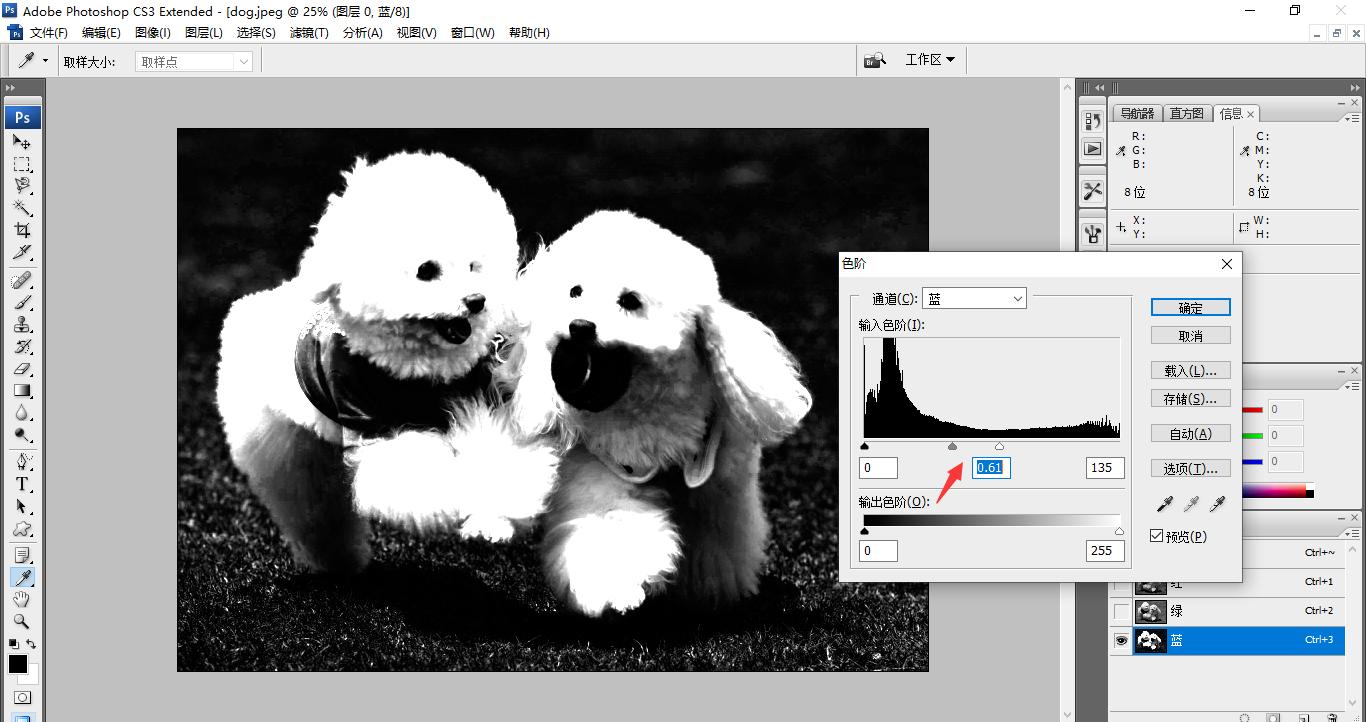Image resolution: width=1366 pixels, height=722 pixels.
Task: Toggle visibility of the 蓝 channel
Action: (x=1120, y=640)
